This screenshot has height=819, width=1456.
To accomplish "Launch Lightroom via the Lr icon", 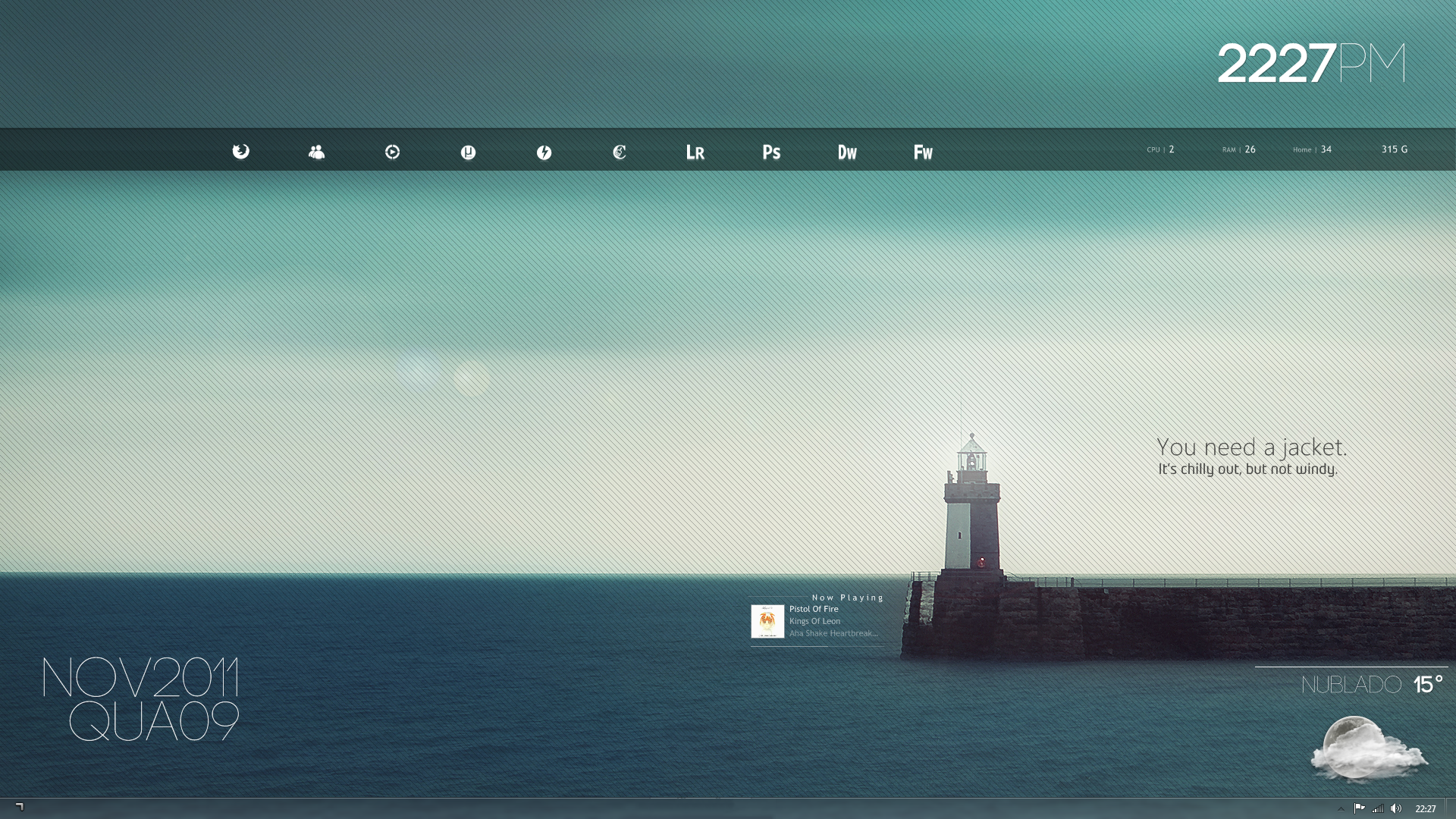I will (x=695, y=152).
